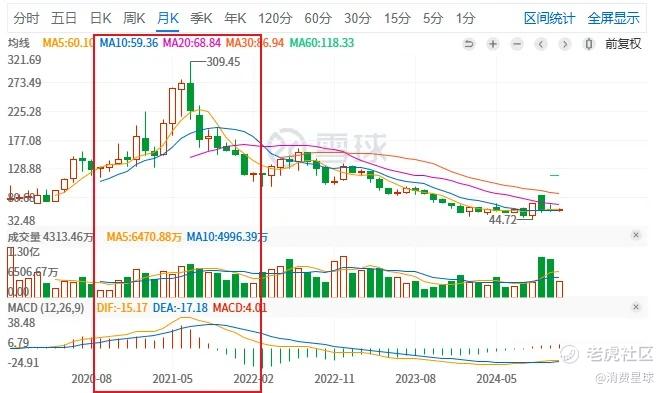Image resolution: width=666 pixels, height=393 pixels.
Task: Click the volume MA5:6470.88万 label
Action: click(144, 237)
